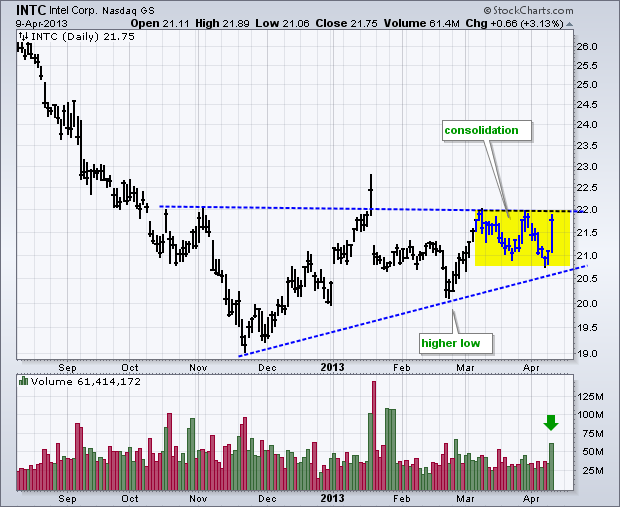Click the INTC ticker symbol title
Viewport: 620px width, 507px height.
[x=32, y=10]
